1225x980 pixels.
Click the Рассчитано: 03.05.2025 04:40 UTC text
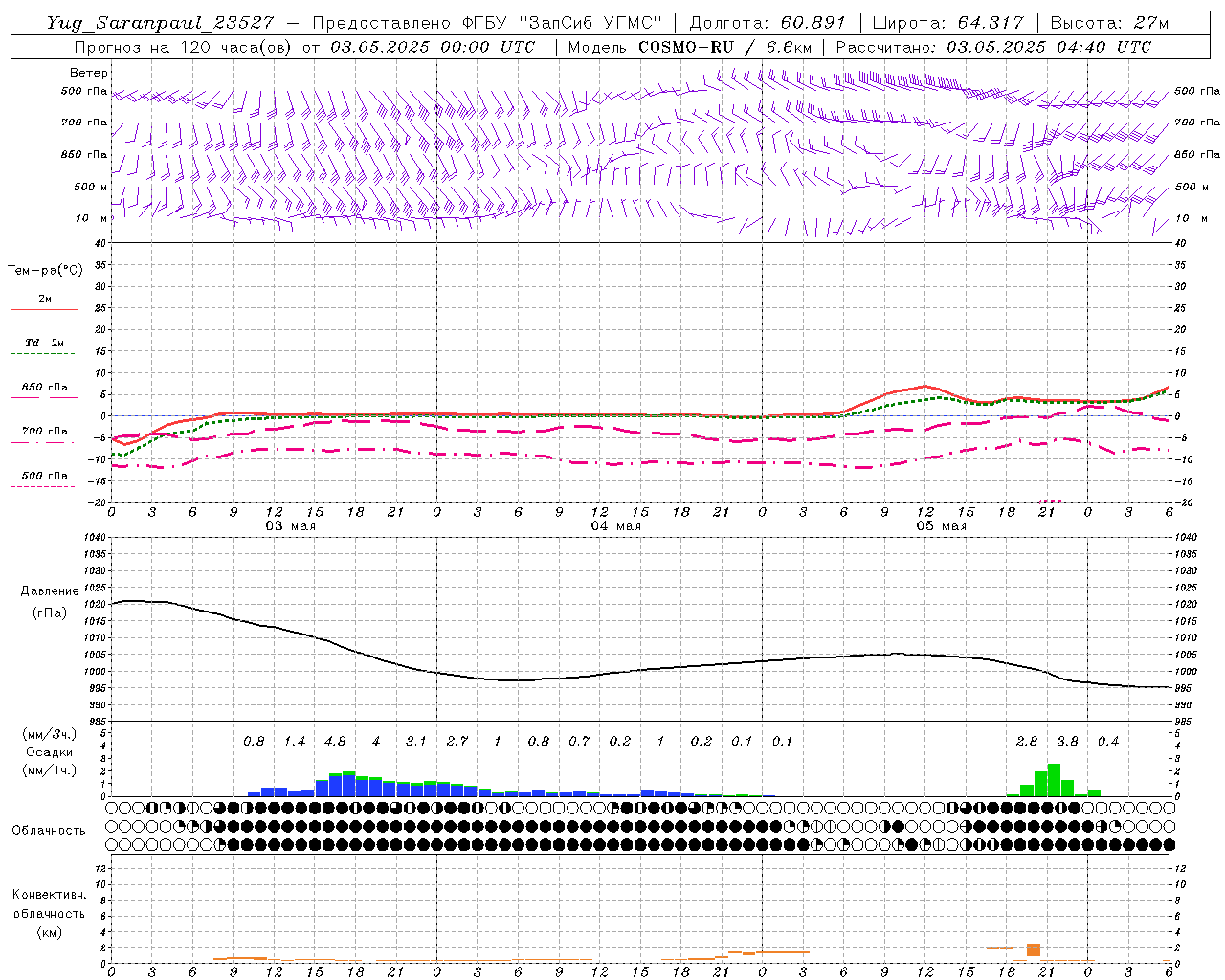[993, 47]
